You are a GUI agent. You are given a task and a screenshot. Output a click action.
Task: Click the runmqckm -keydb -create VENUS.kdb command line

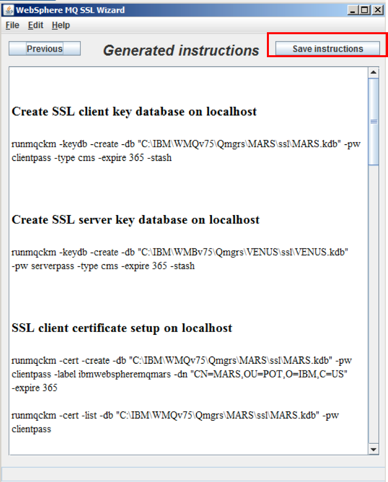180,252
